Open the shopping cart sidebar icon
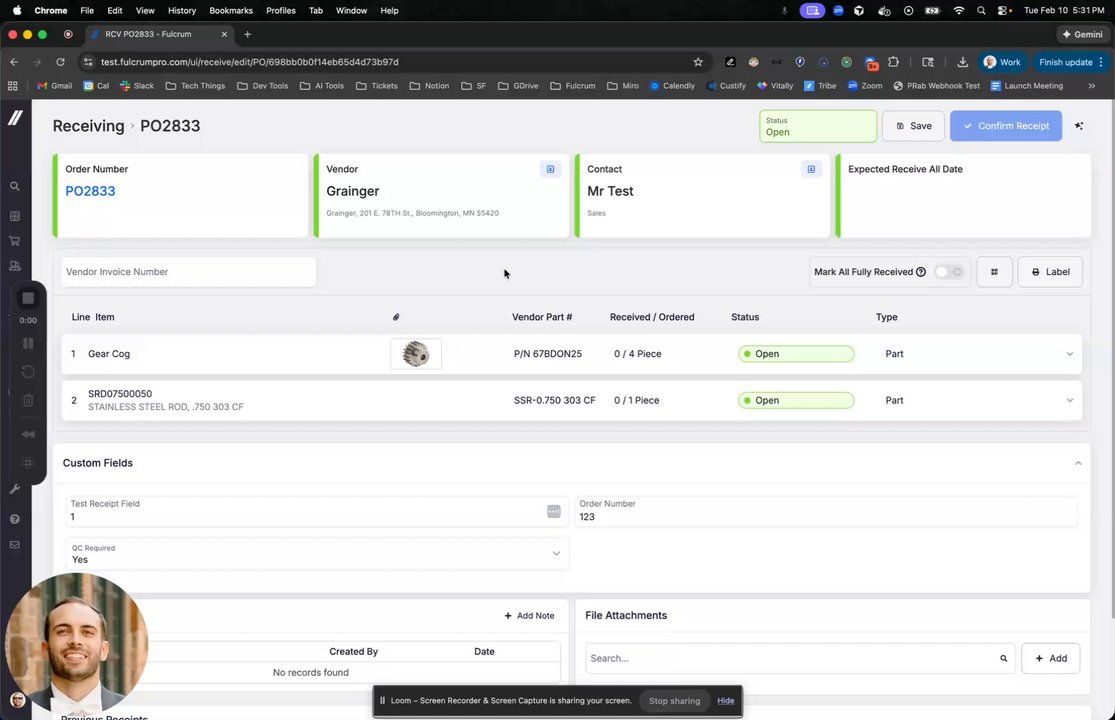 pyautogui.click(x=14, y=241)
